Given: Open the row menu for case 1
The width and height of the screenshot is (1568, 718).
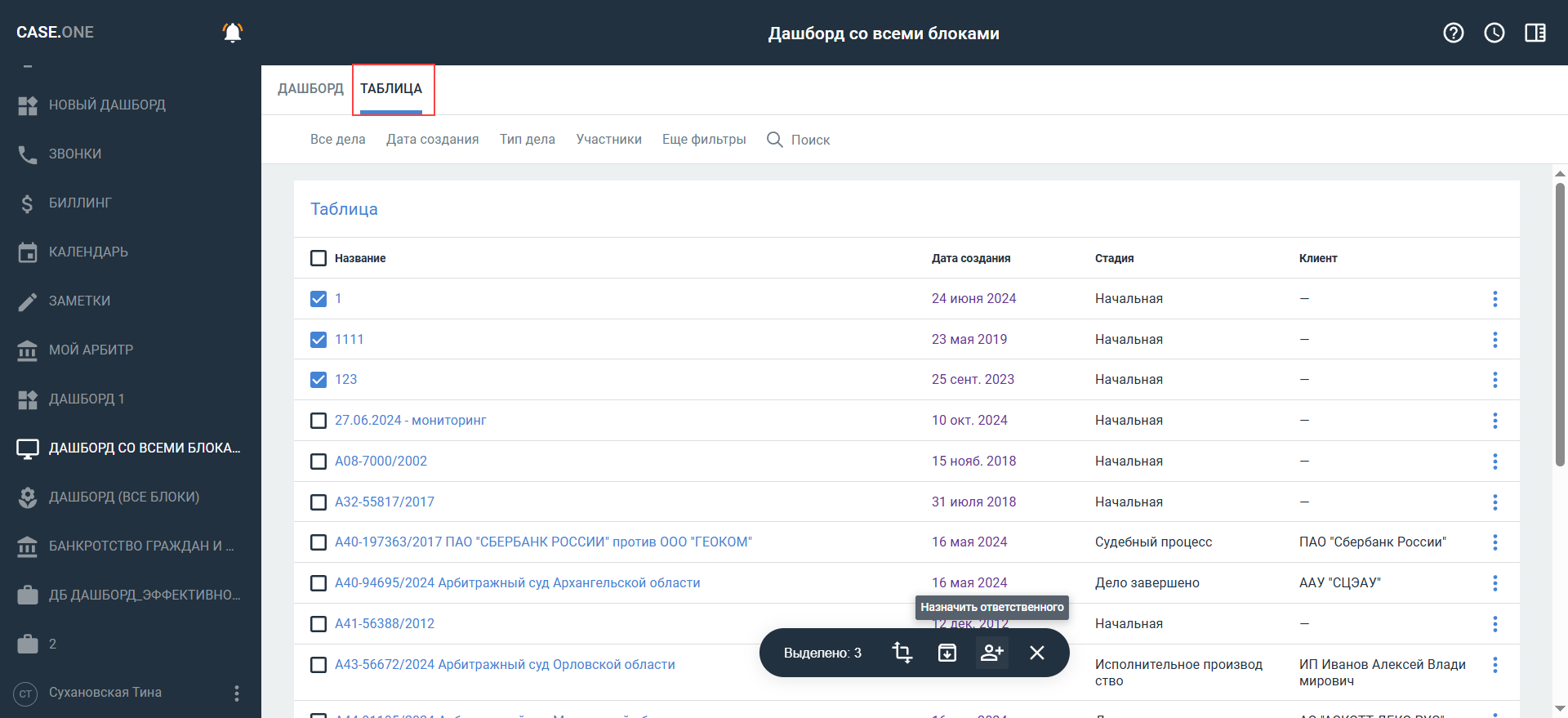Looking at the screenshot, I should (x=1495, y=299).
